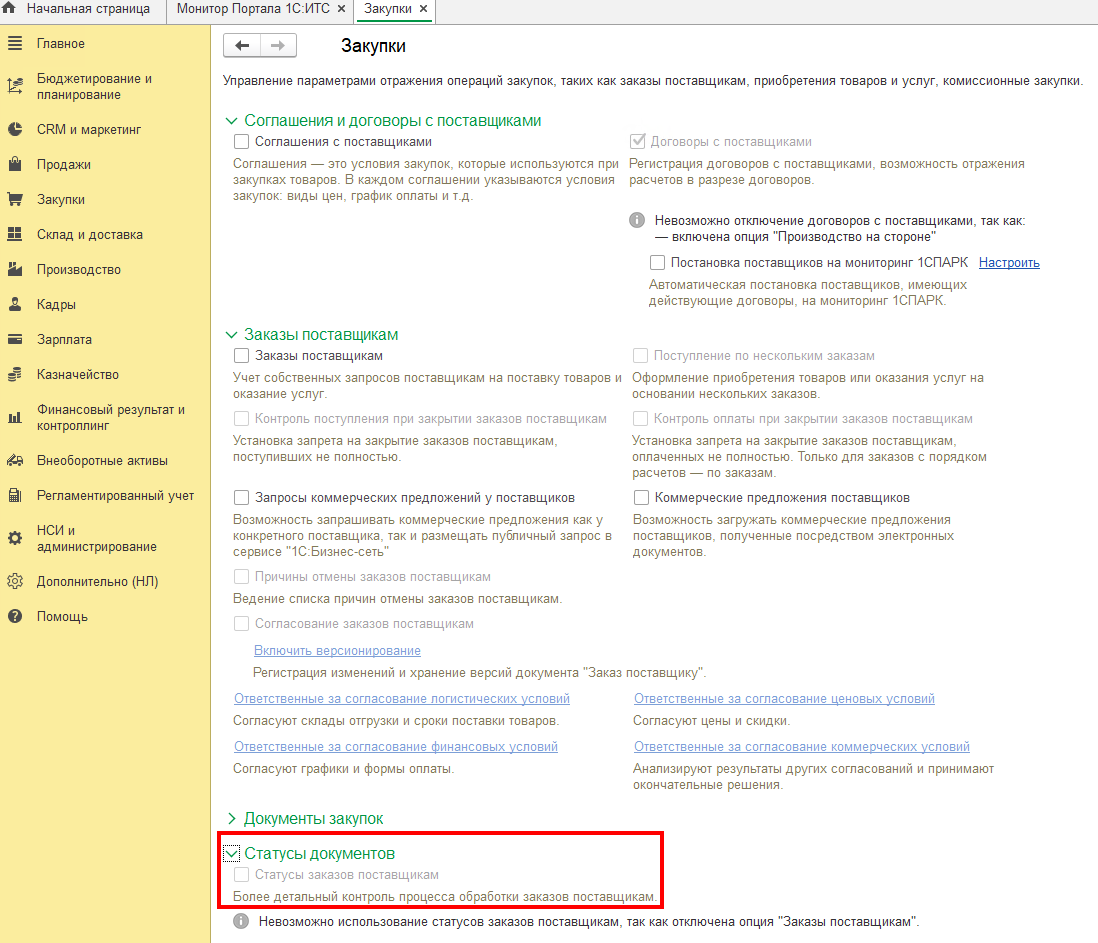Enable Постановка поставщиков на мониторинг 1СПАРК
This screenshot has width=1098, height=943.
[x=657, y=263]
